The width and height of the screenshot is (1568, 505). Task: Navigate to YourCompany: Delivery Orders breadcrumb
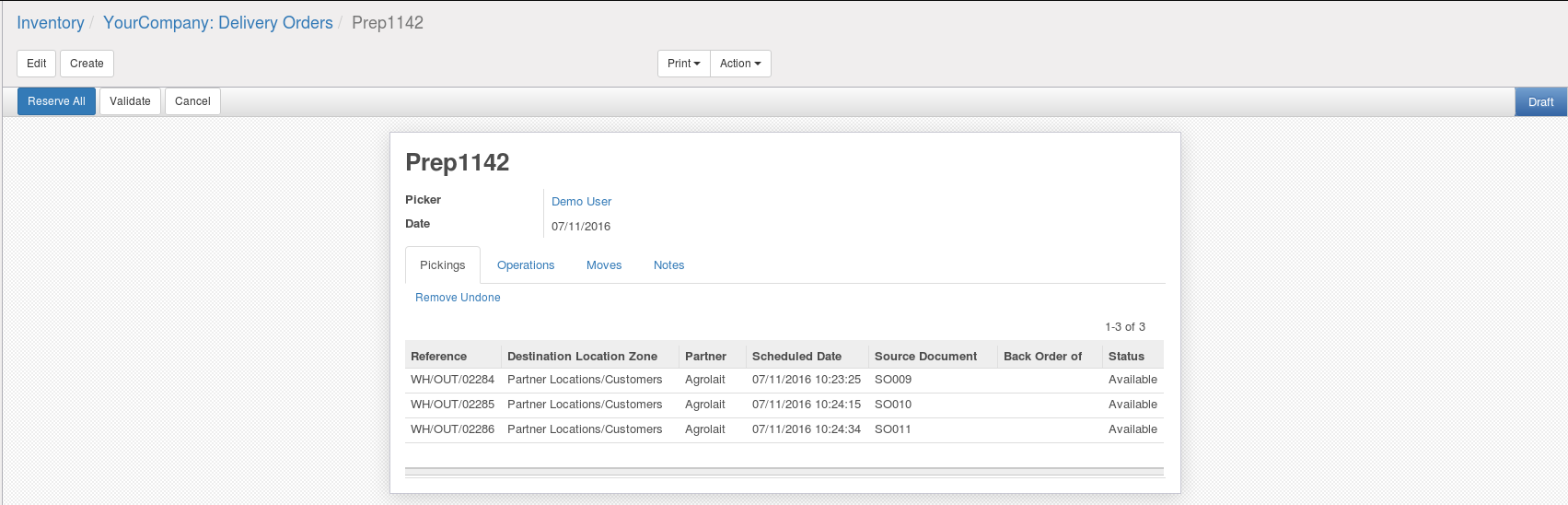[218, 23]
